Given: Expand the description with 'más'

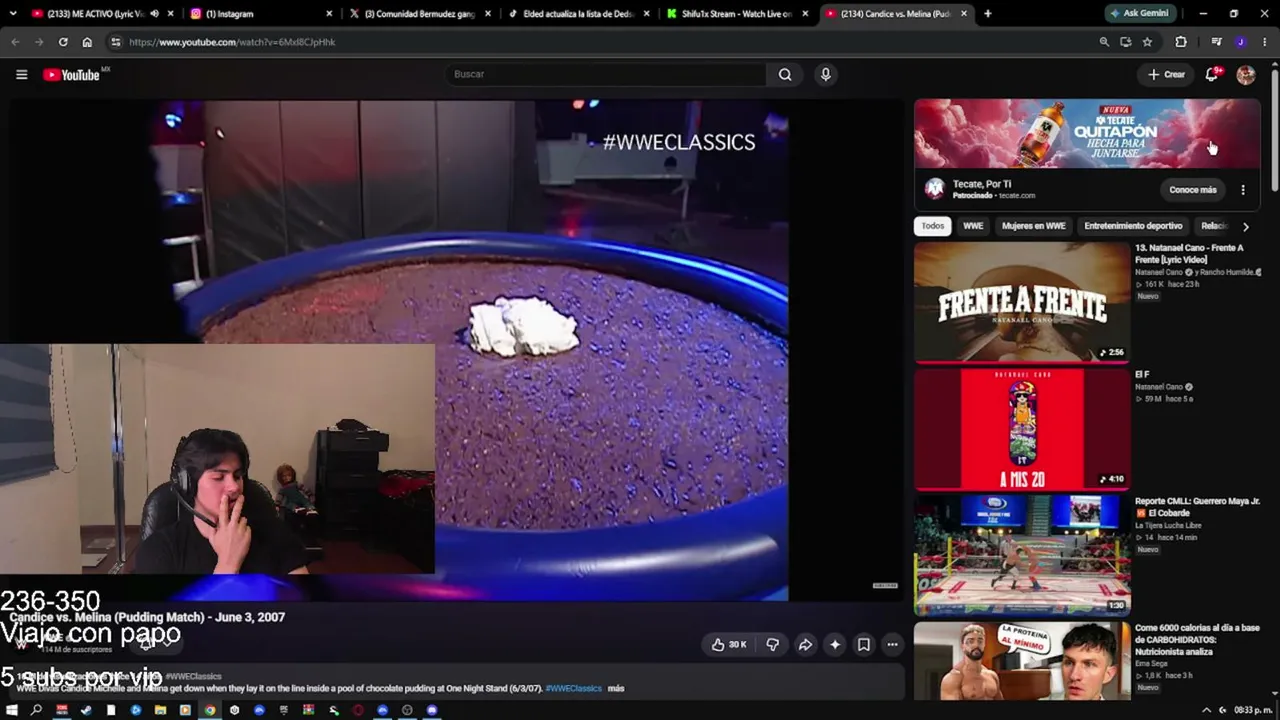Looking at the screenshot, I should pos(616,688).
